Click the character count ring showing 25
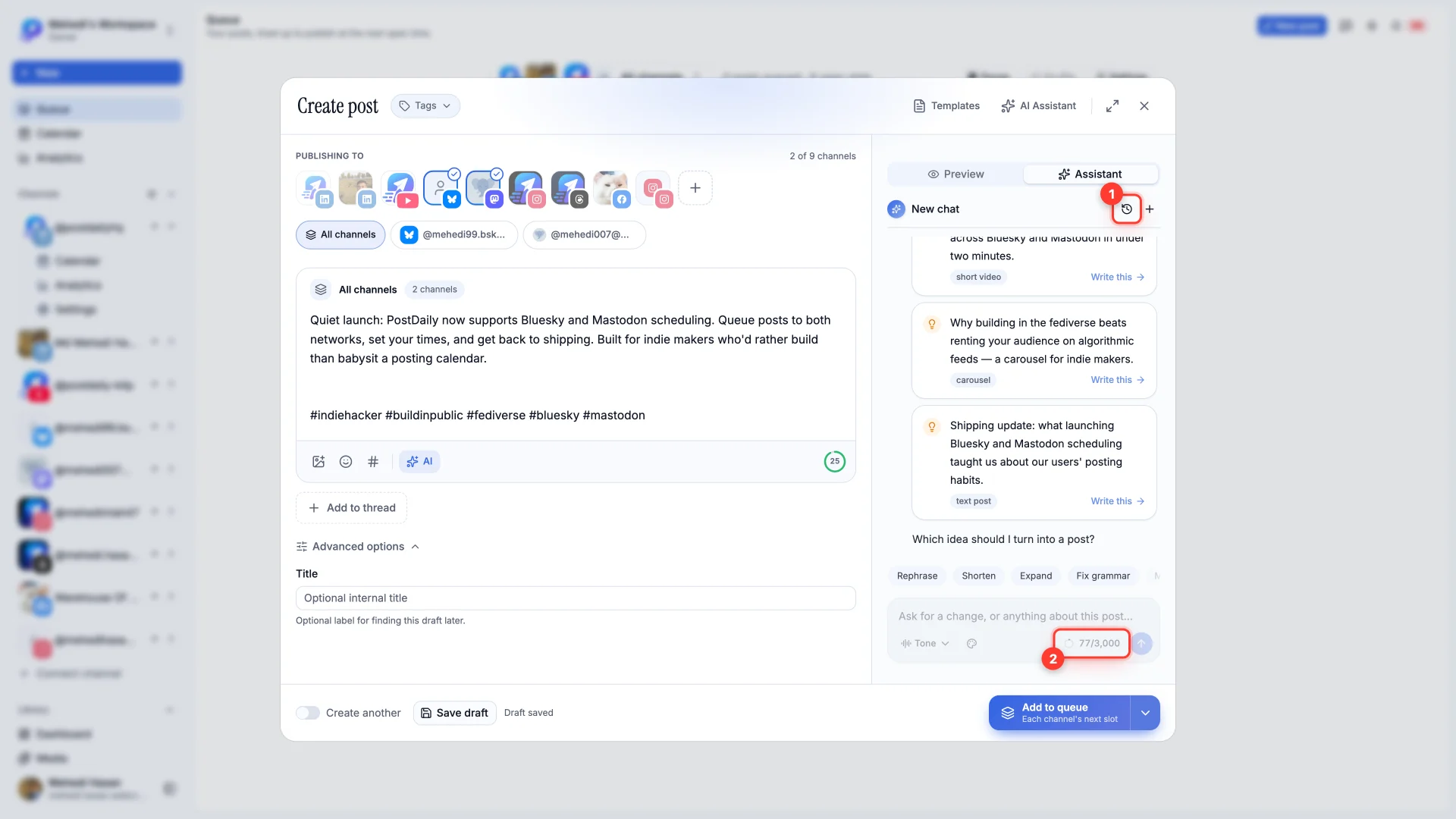This screenshot has height=819, width=1456. point(835,461)
